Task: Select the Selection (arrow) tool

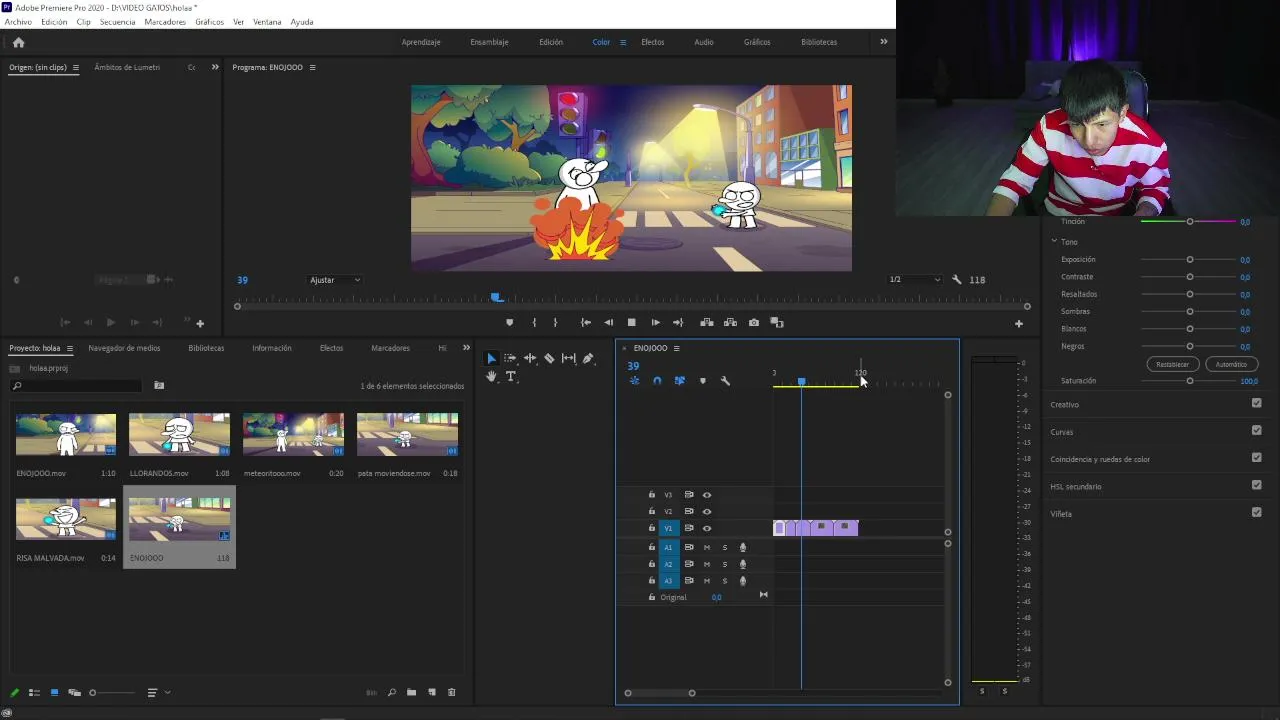Action: [x=491, y=358]
